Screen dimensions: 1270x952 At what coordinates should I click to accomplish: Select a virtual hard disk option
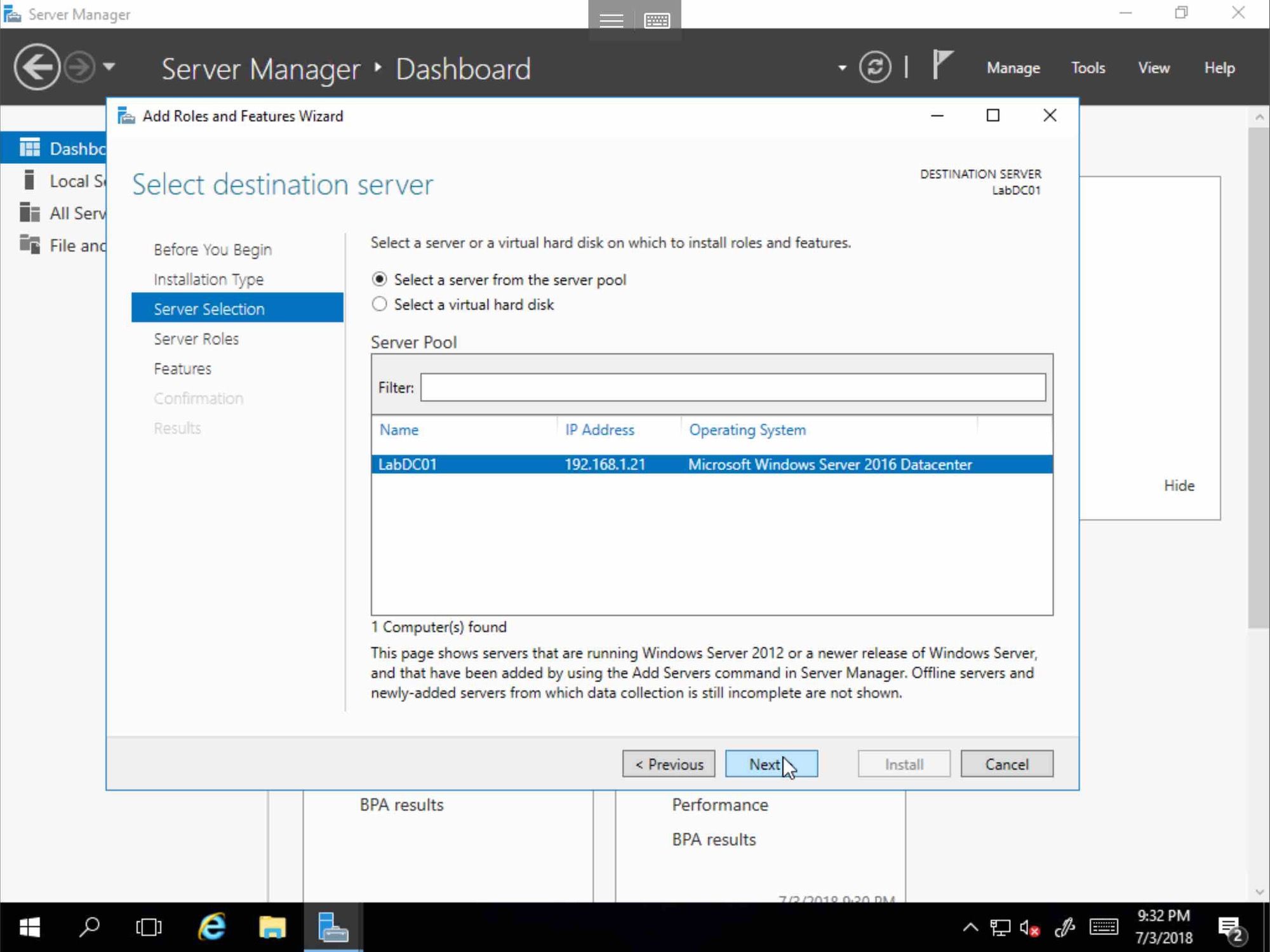pos(379,304)
